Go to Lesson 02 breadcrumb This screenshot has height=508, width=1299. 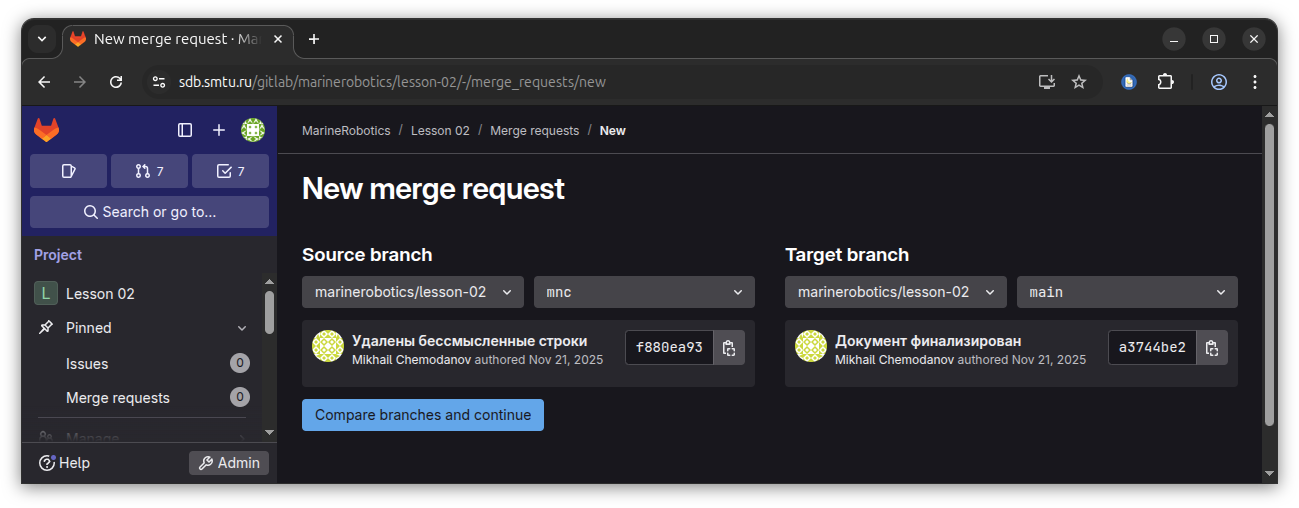click(x=440, y=131)
